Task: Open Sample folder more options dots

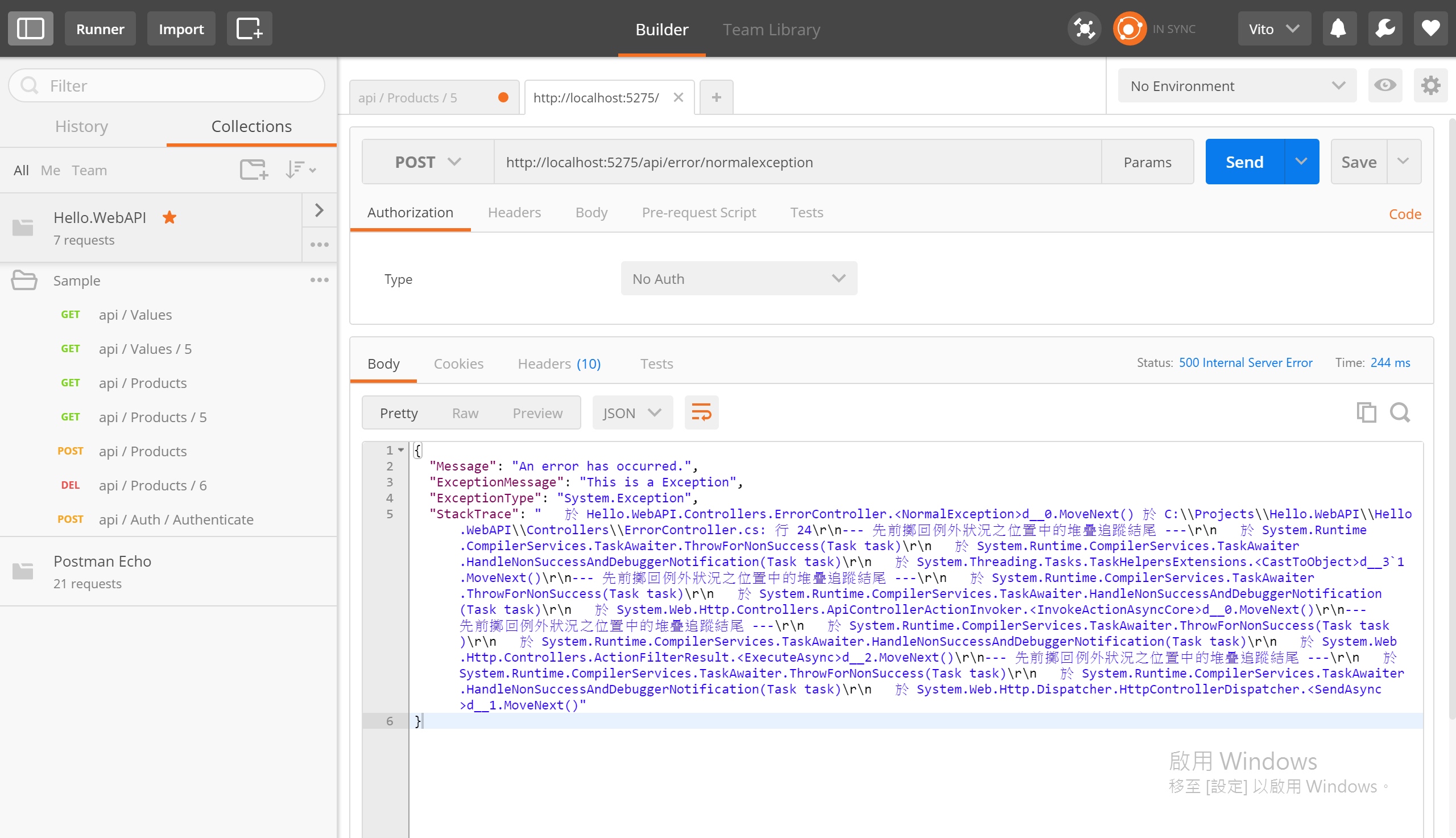Action: (319, 280)
